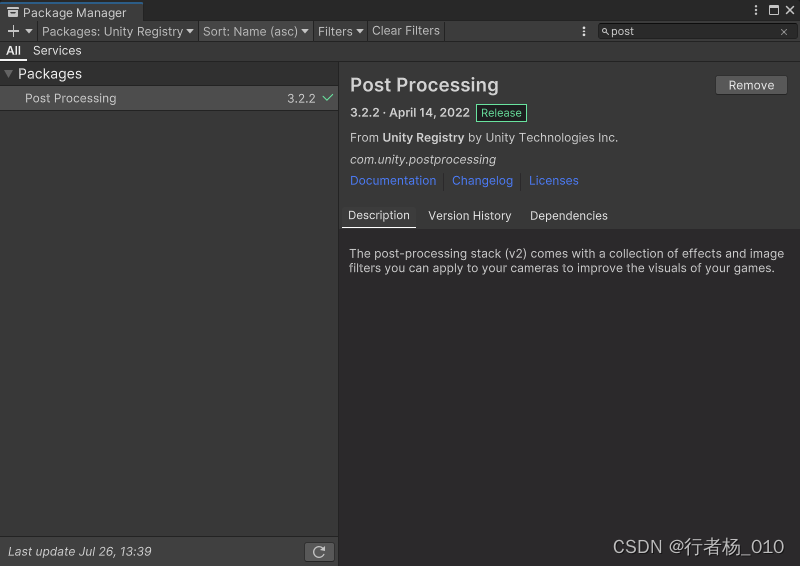Image resolution: width=800 pixels, height=566 pixels.
Task: Select the Description tab
Action: pos(379,215)
